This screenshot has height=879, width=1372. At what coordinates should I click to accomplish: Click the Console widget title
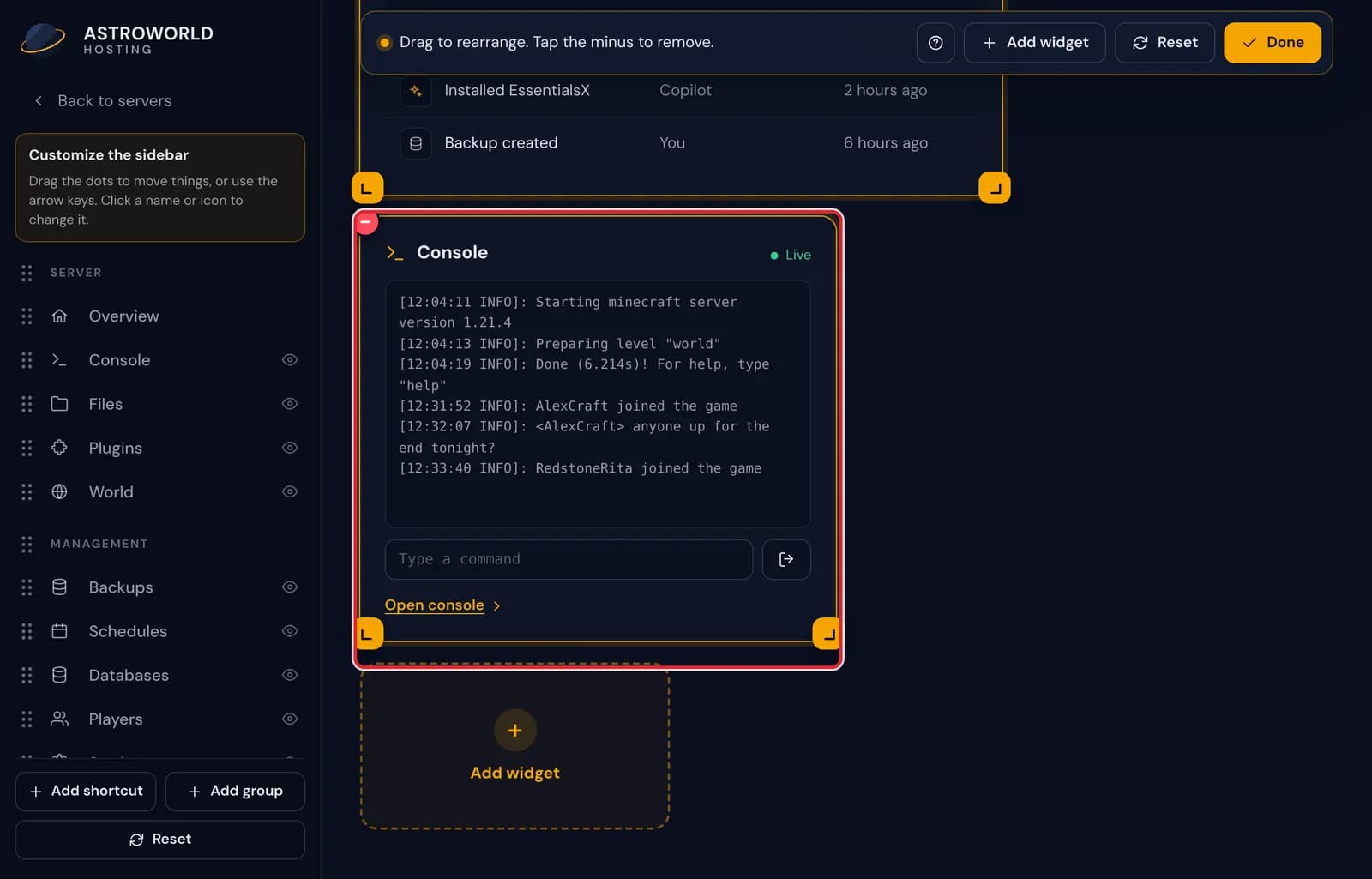pyautogui.click(x=453, y=252)
